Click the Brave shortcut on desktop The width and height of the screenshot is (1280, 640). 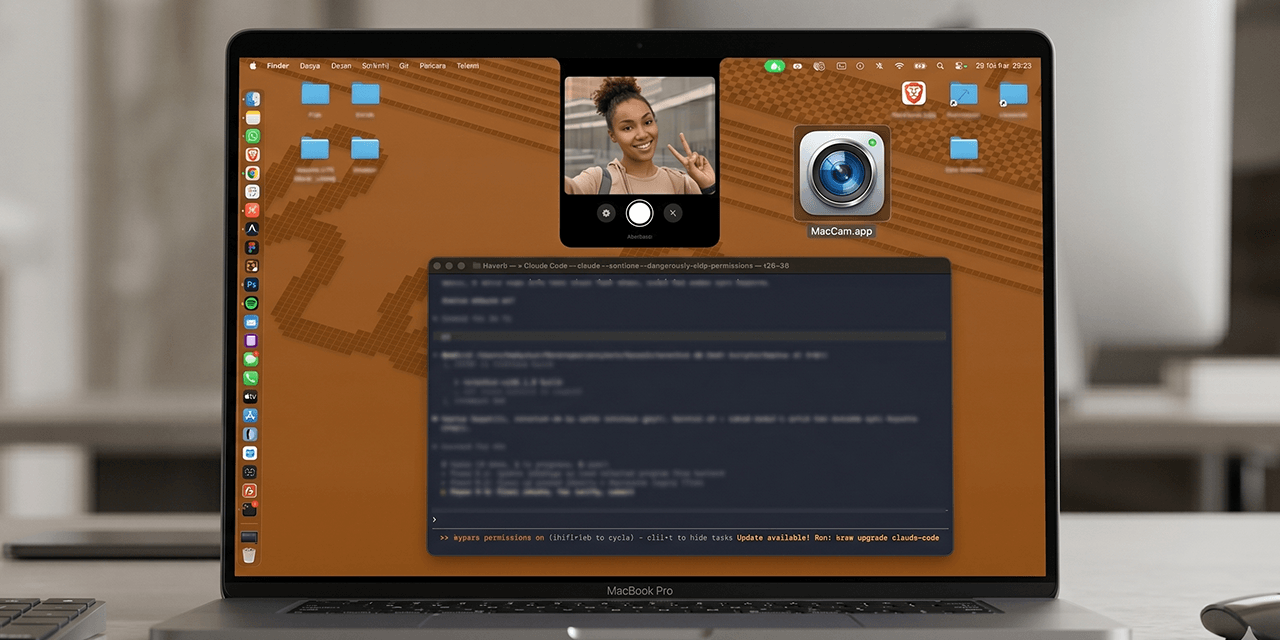tap(914, 94)
